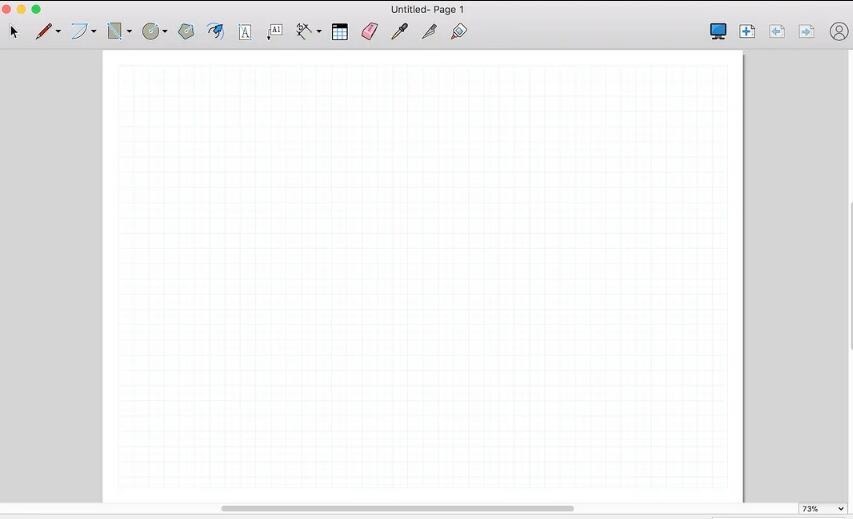Select the text box tool
This screenshot has width=853, height=519.
coord(245,32)
